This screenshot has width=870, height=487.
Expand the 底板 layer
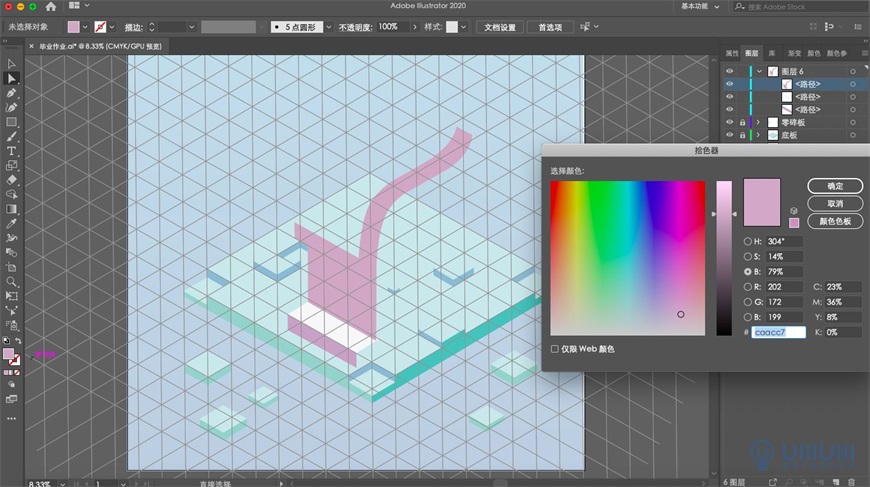[758, 135]
